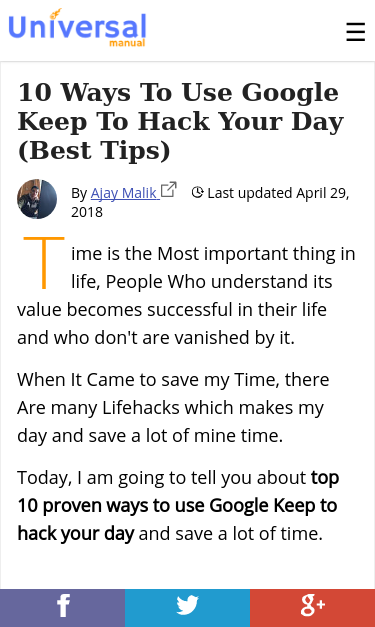Click the 'By' label before the author name
The image size is (375, 627).
point(79,194)
